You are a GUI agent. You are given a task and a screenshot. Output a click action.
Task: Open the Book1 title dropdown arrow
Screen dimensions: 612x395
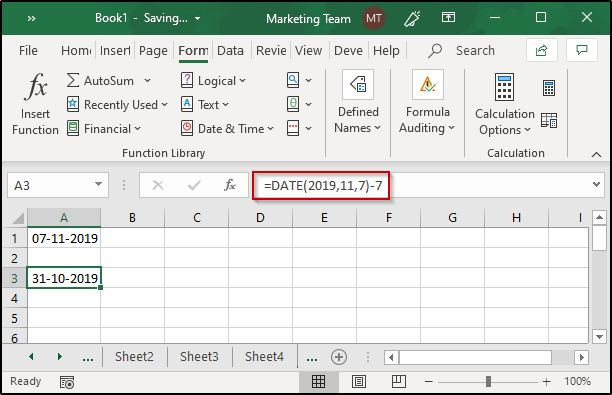[197, 18]
